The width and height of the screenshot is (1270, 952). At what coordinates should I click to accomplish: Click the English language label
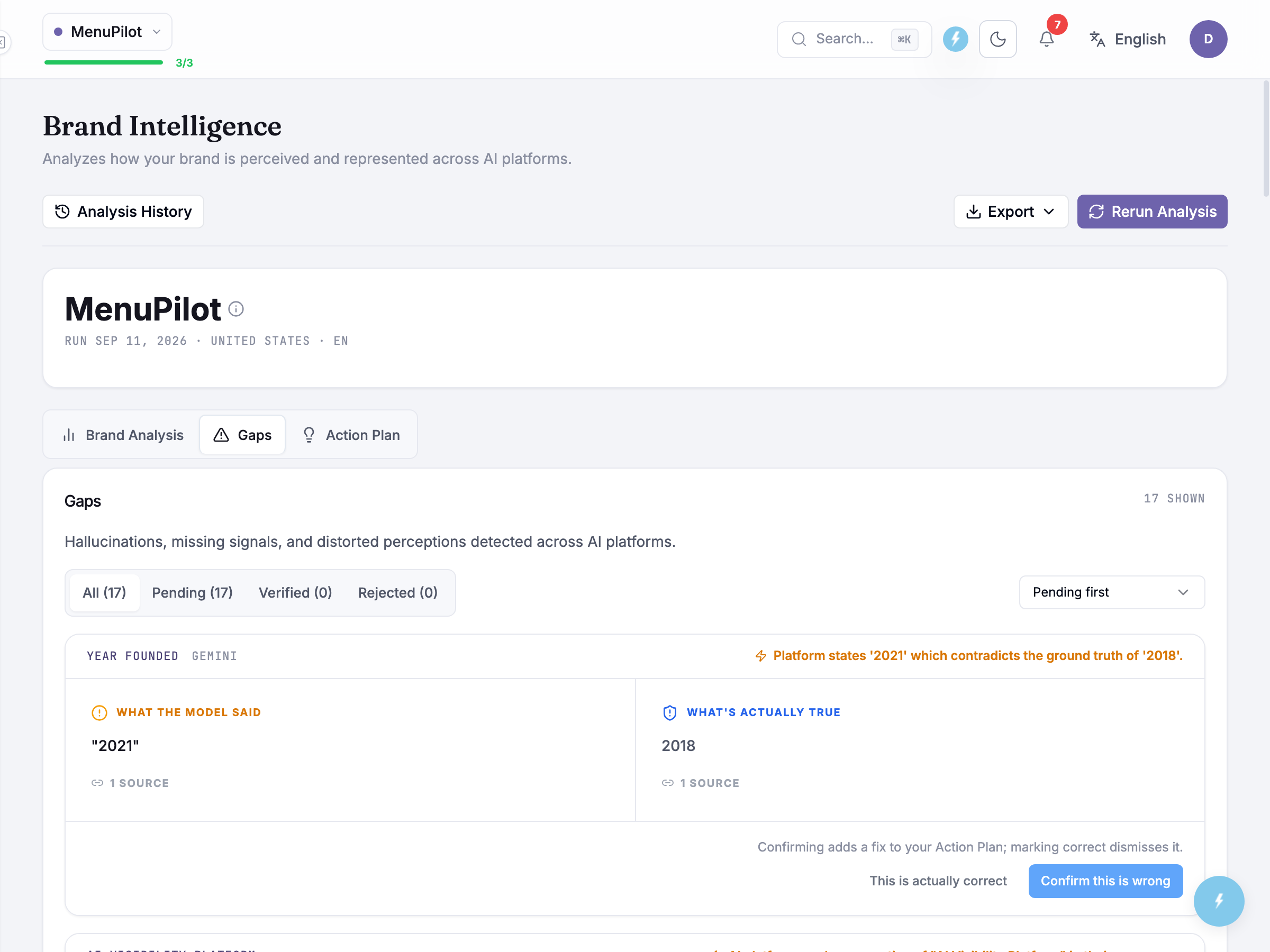[1140, 39]
